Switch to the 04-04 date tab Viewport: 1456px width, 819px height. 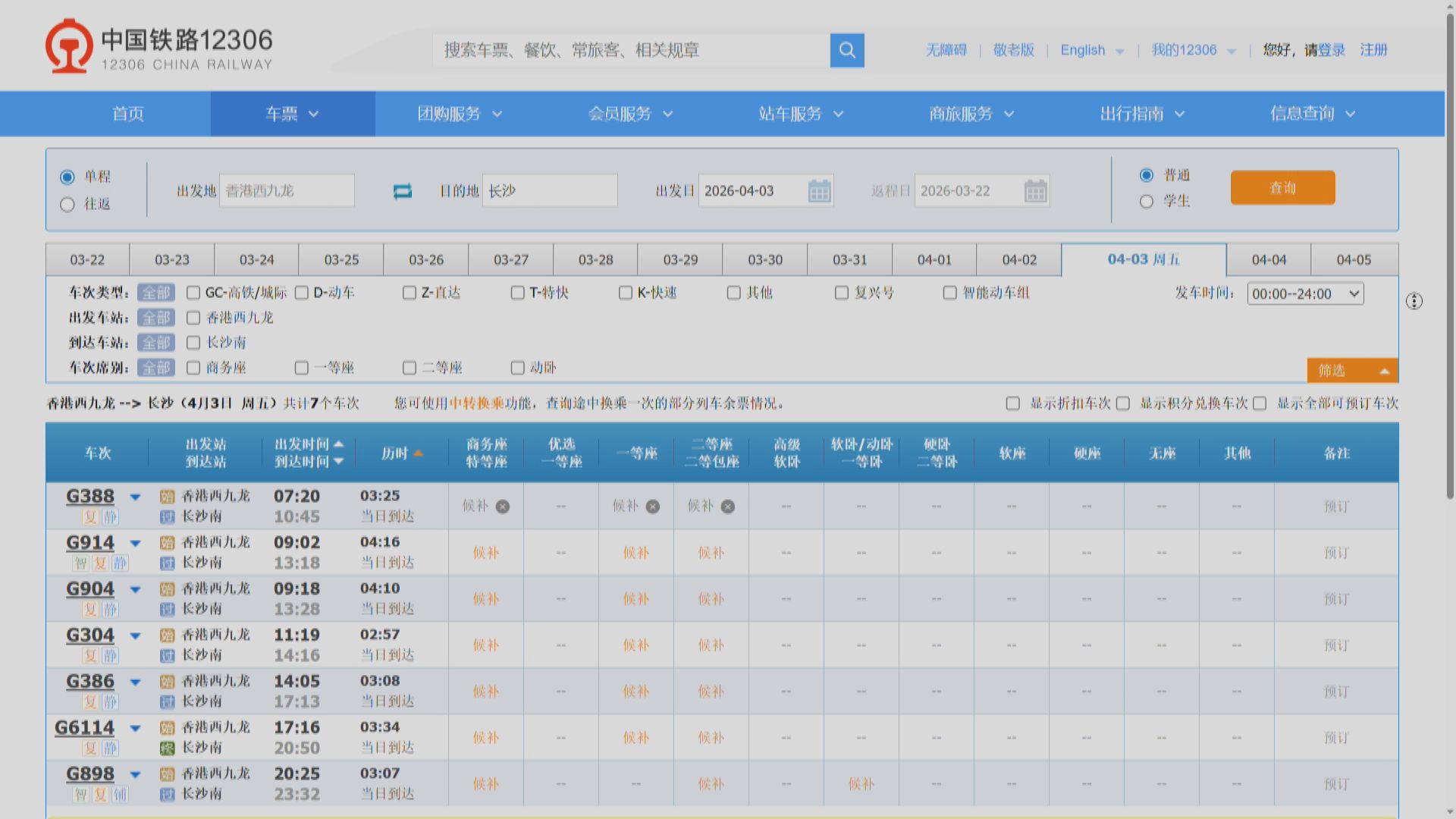[1269, 260]
